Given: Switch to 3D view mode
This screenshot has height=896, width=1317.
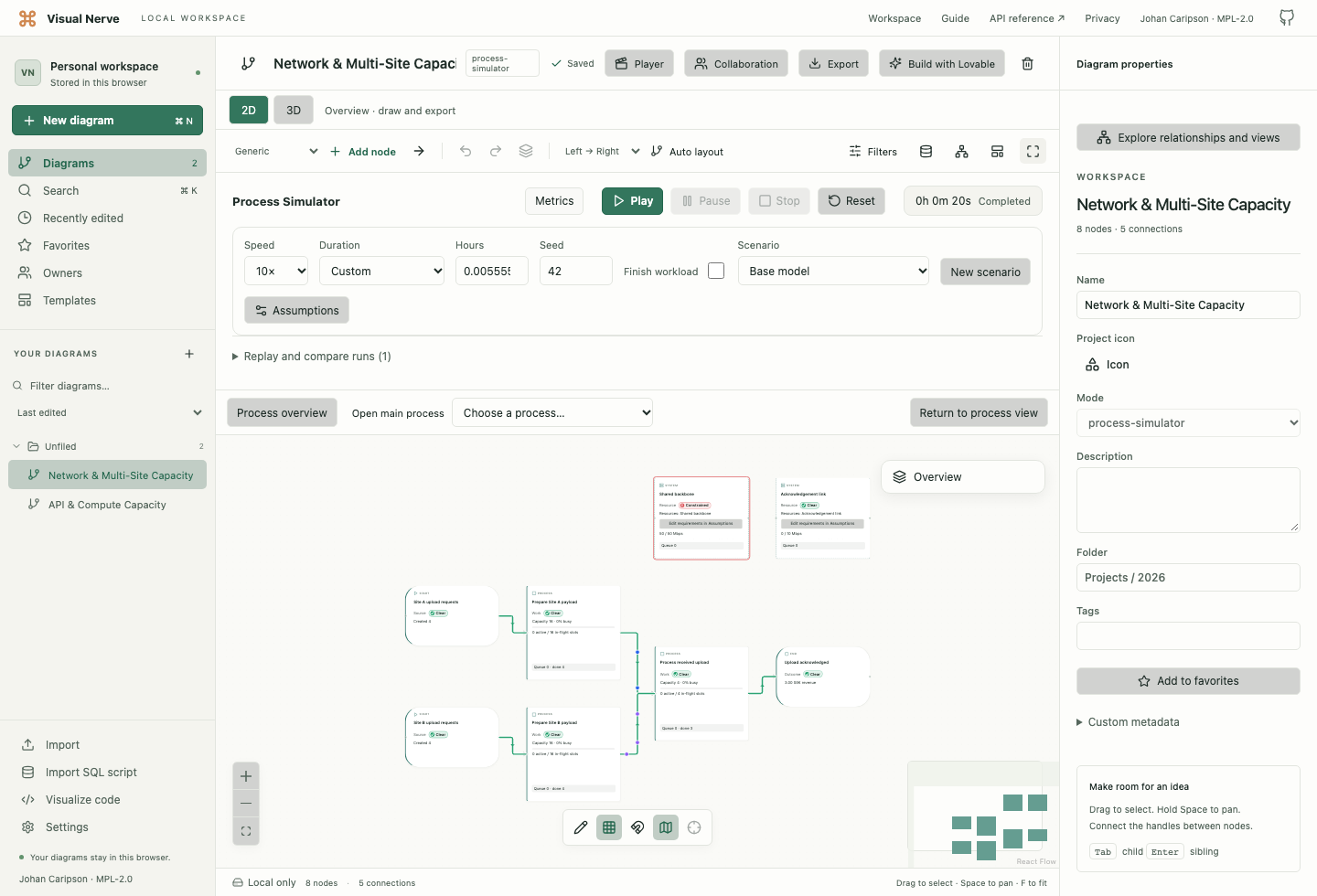Looking at the screenshot, I should click(x=294, y=110).
